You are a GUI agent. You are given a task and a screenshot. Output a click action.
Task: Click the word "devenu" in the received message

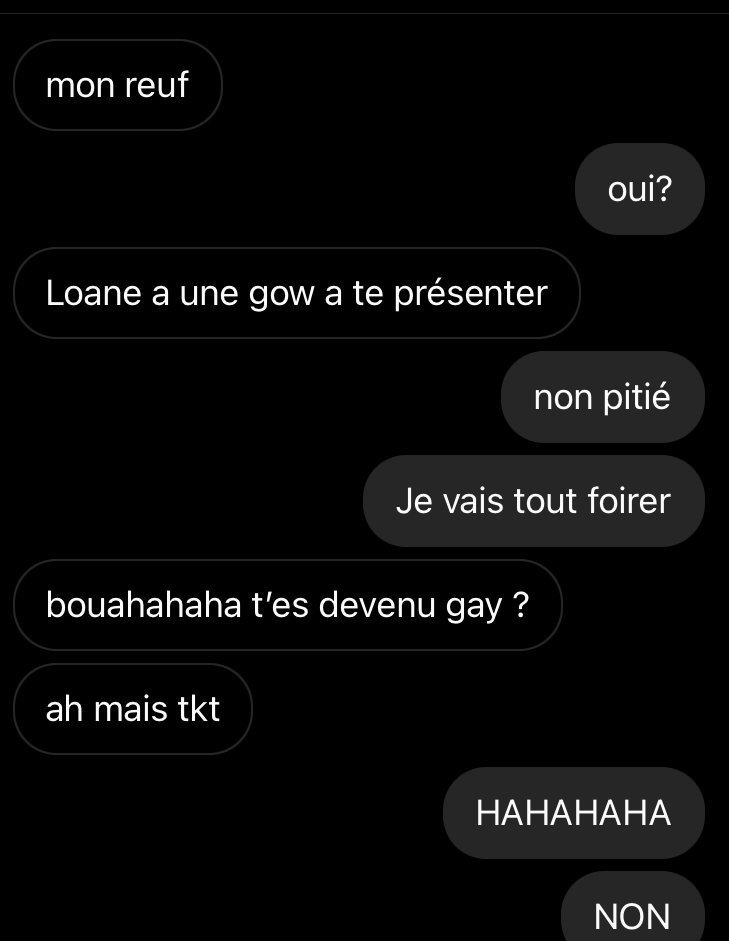coord(377,604)
